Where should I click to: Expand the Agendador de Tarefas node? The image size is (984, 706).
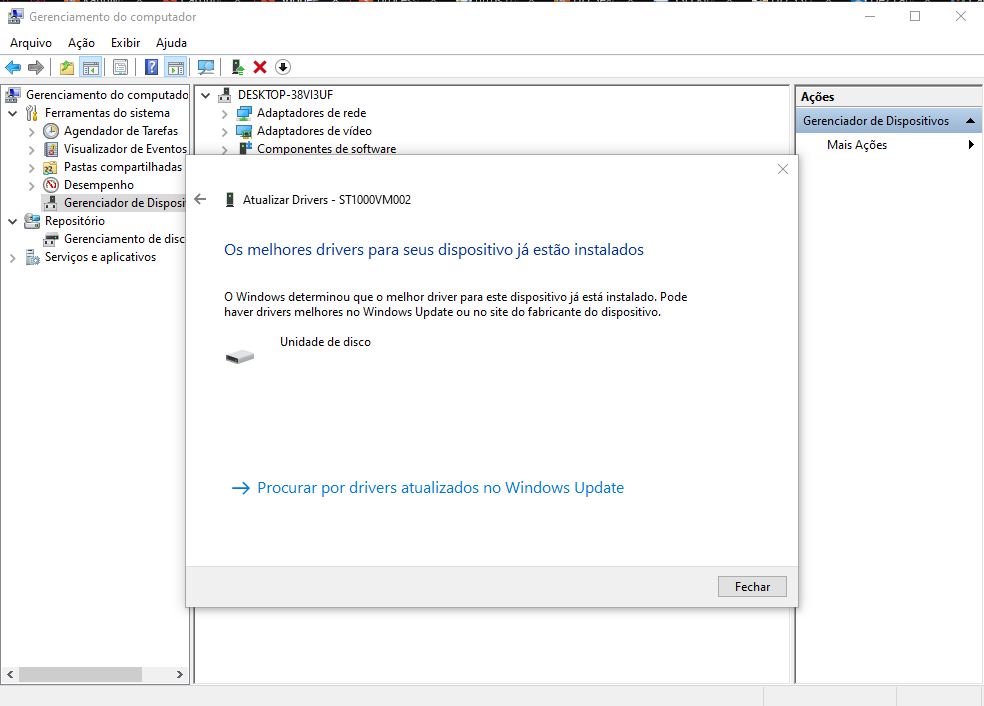pyautogui.click(x=31, y=132)
